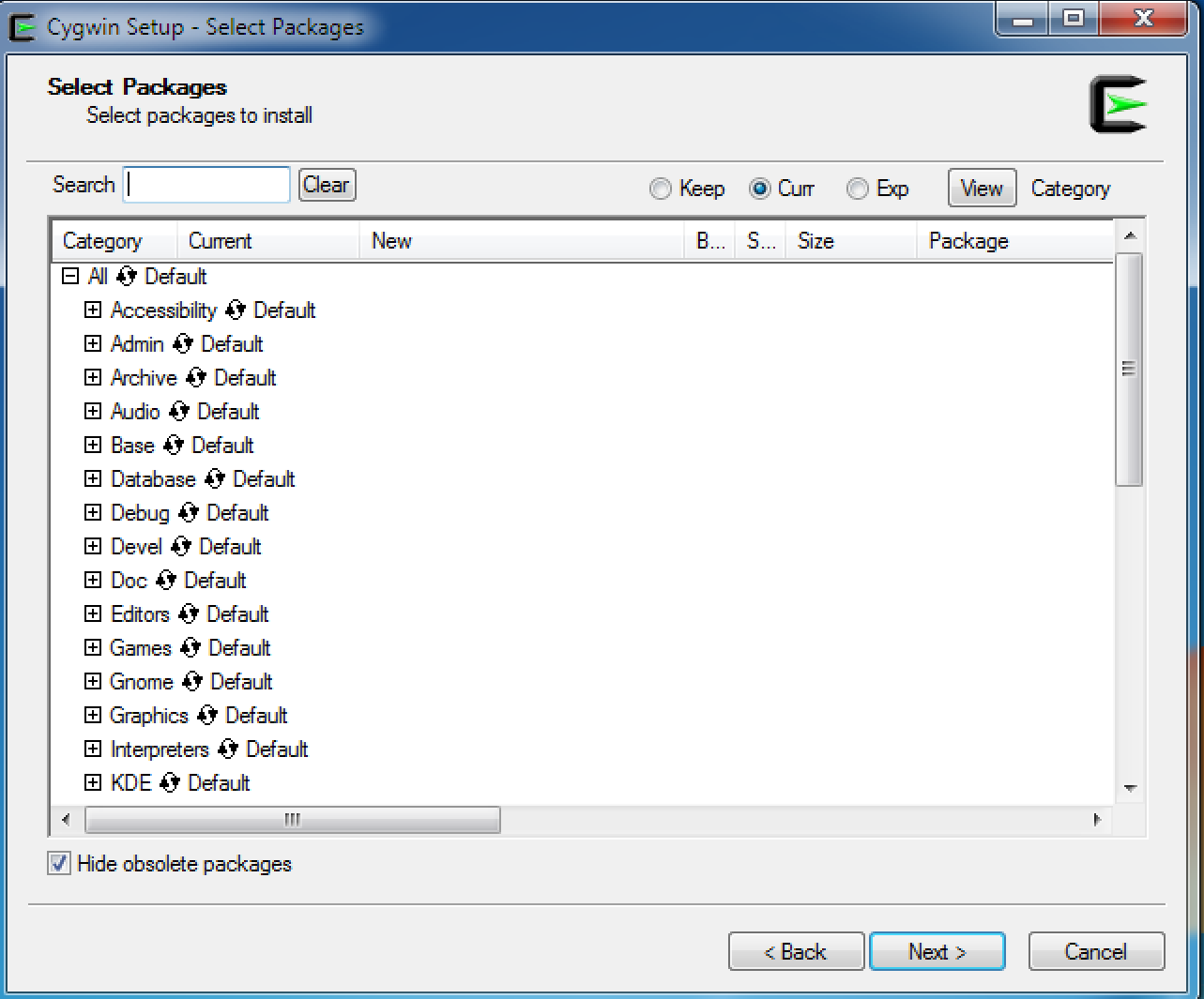Expand the Interpreters category
1204x999 pixels.
(x=93, y=749)
